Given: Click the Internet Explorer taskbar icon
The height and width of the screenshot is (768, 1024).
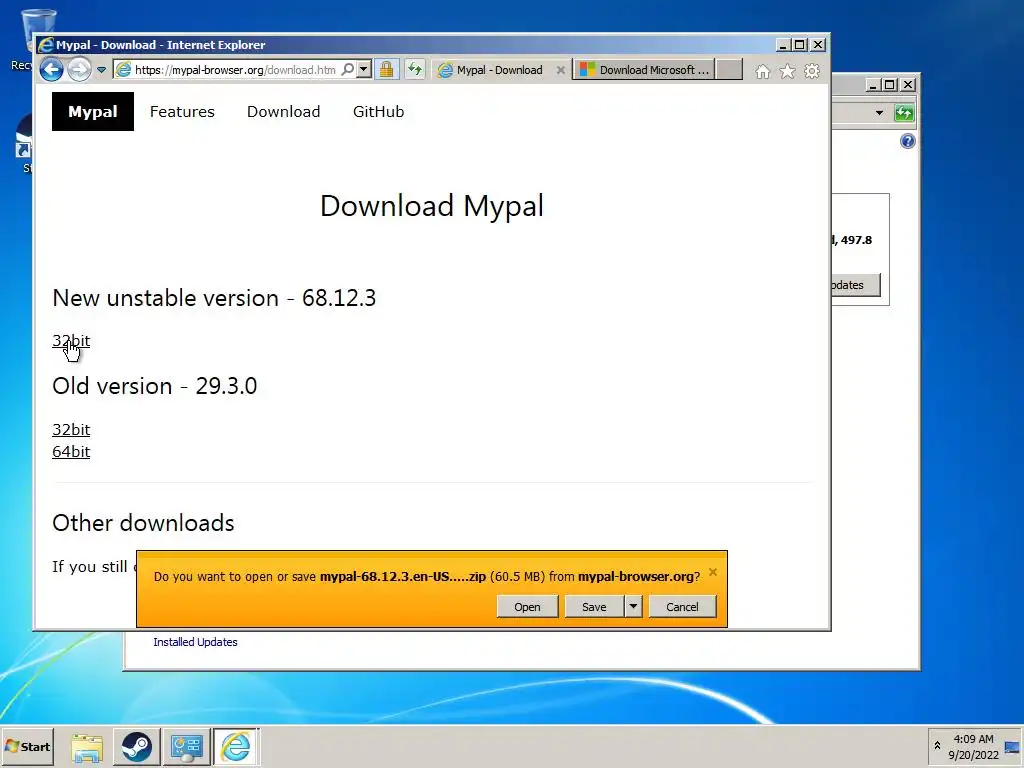Looking at the screenshot, I should [x=236, y=746].
